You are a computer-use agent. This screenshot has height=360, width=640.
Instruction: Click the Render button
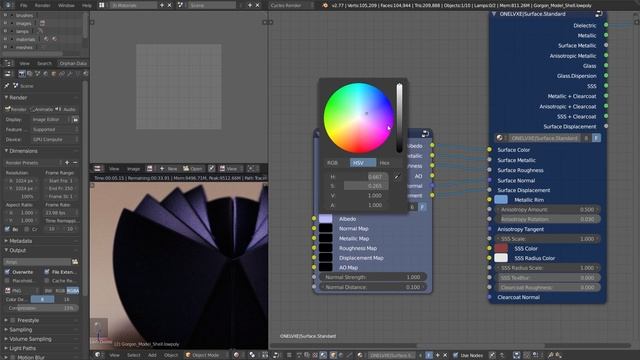point(16,109)
